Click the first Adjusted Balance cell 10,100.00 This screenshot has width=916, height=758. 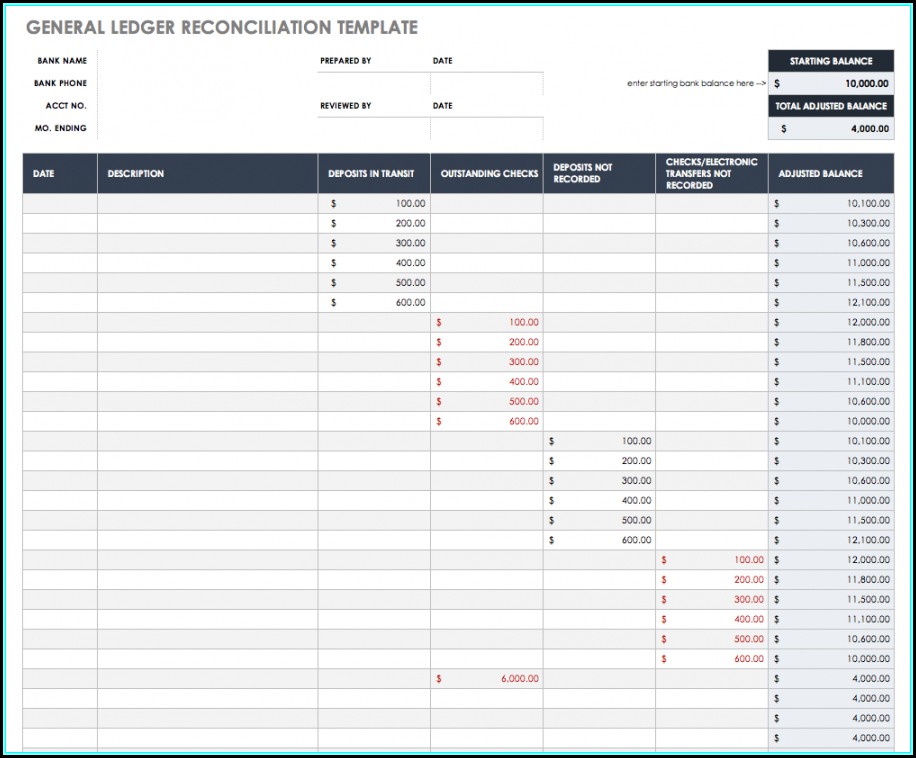(830, 204)
